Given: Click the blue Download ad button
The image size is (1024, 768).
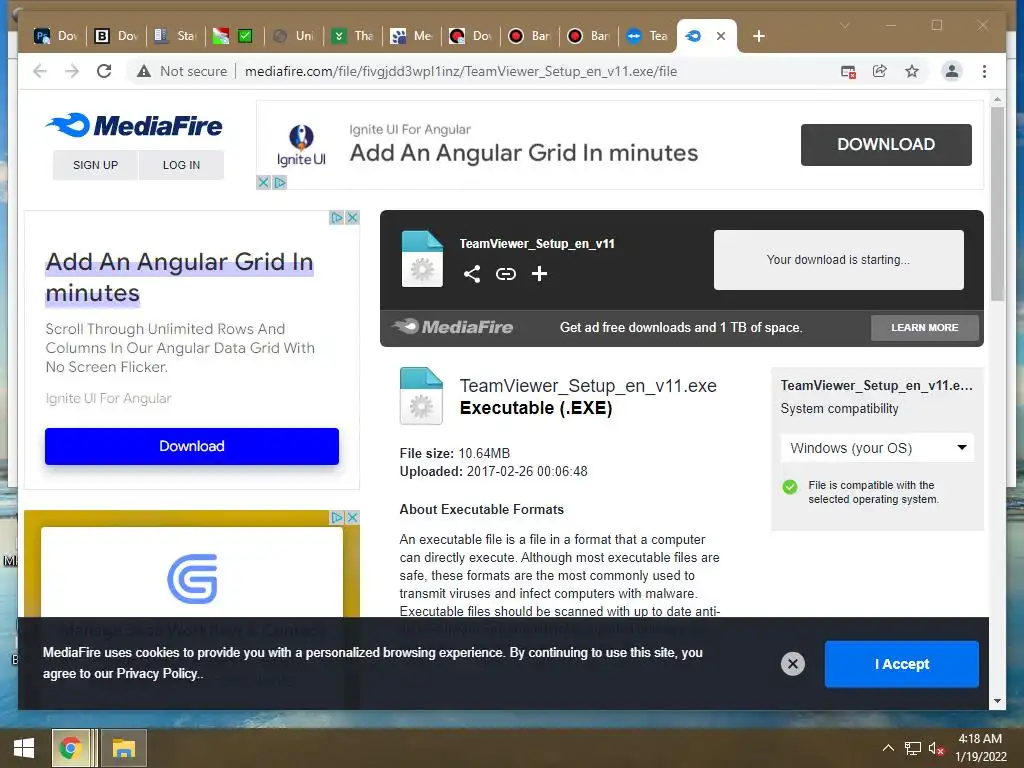Looking at the screenshot, I should click(x=192, y=446).
